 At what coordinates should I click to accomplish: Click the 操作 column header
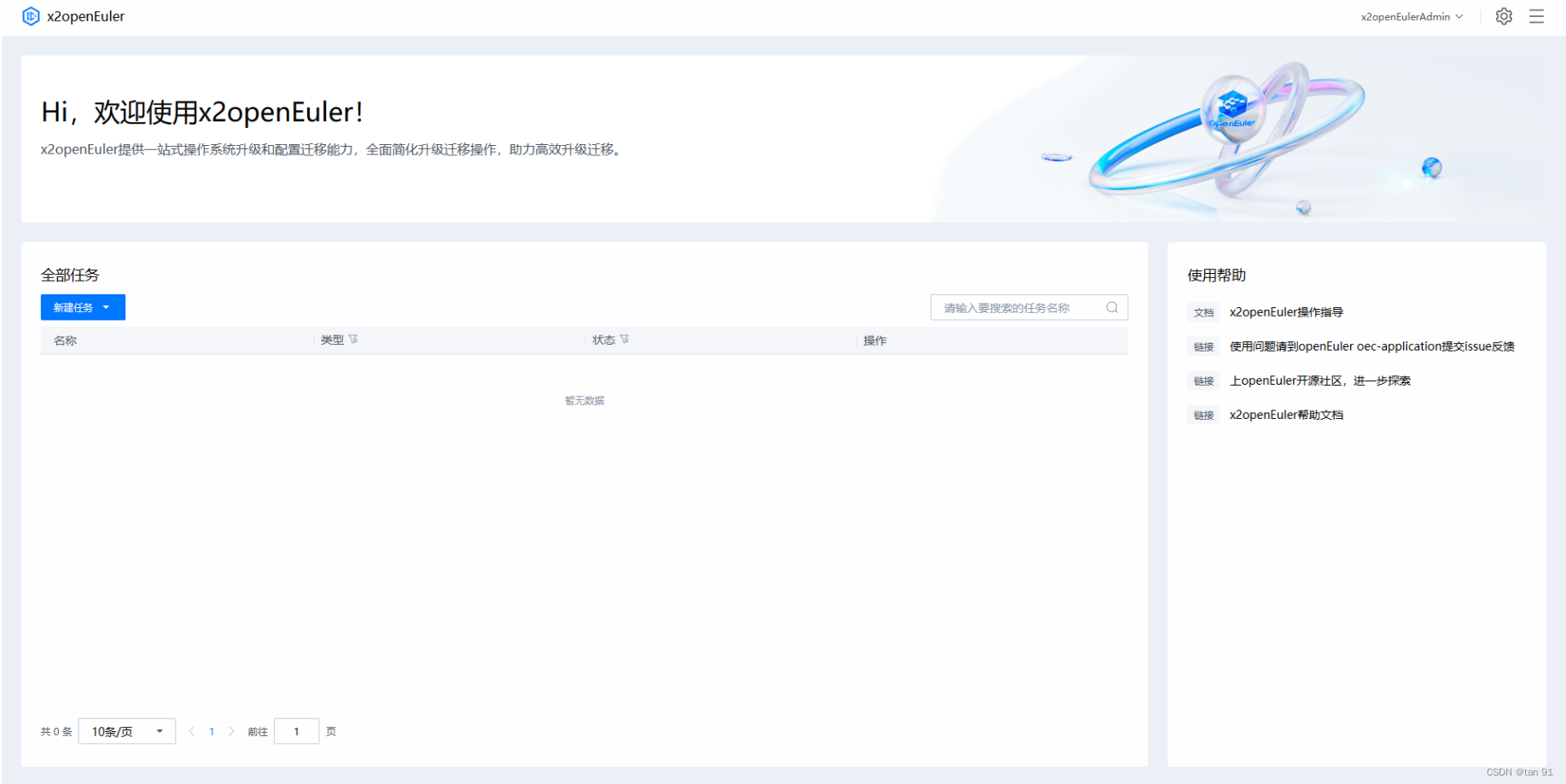pyautogui.click(x=875, y=340)
